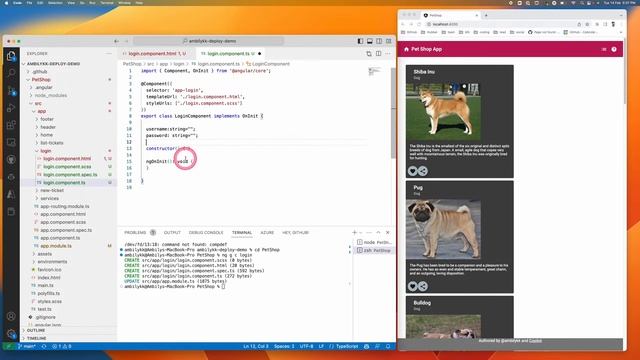Go back with the VS Code navigation arrow
This screenshot has width=640, height=360.
pos(116,41)
